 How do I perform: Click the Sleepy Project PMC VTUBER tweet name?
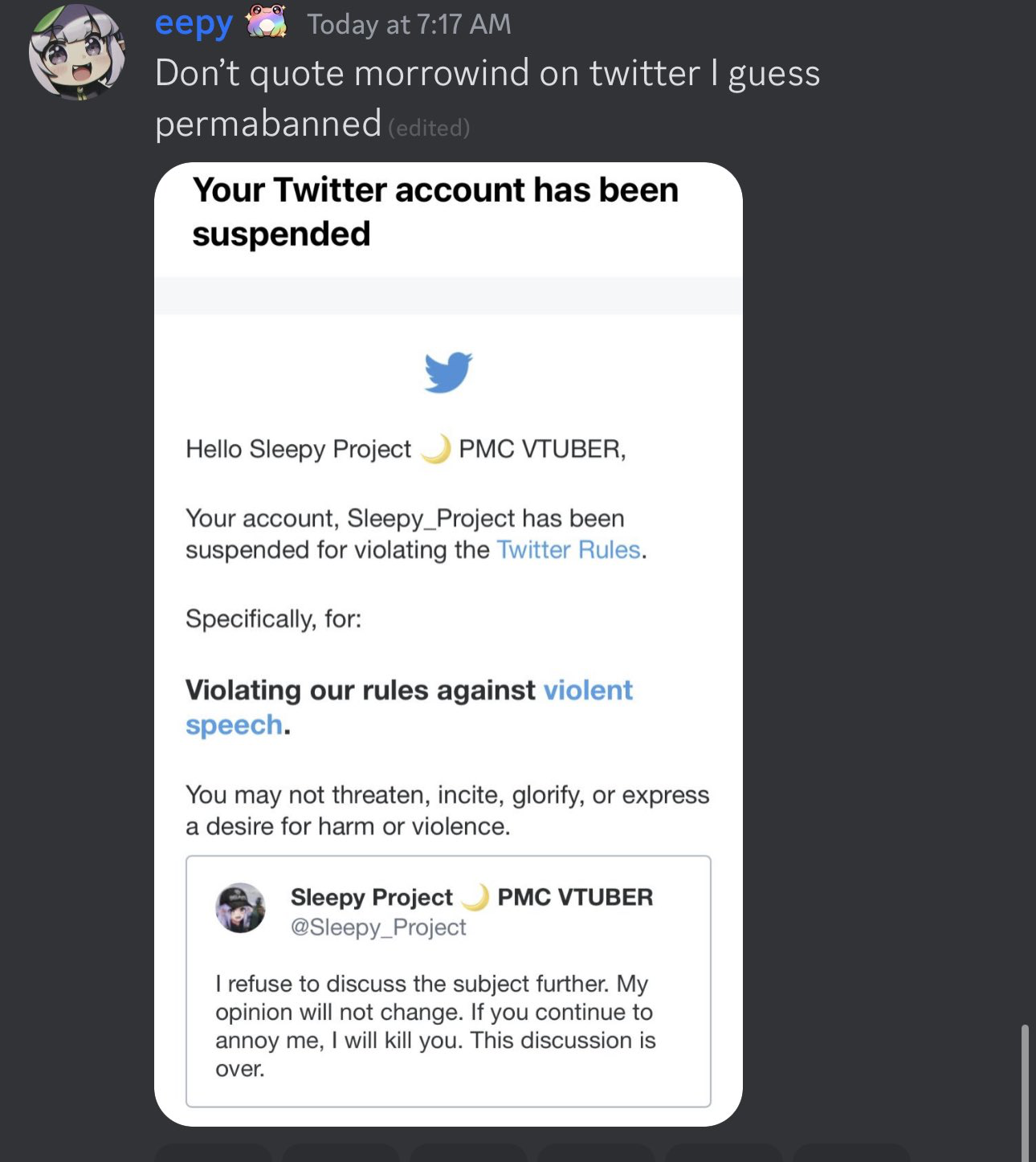(471, 897)
